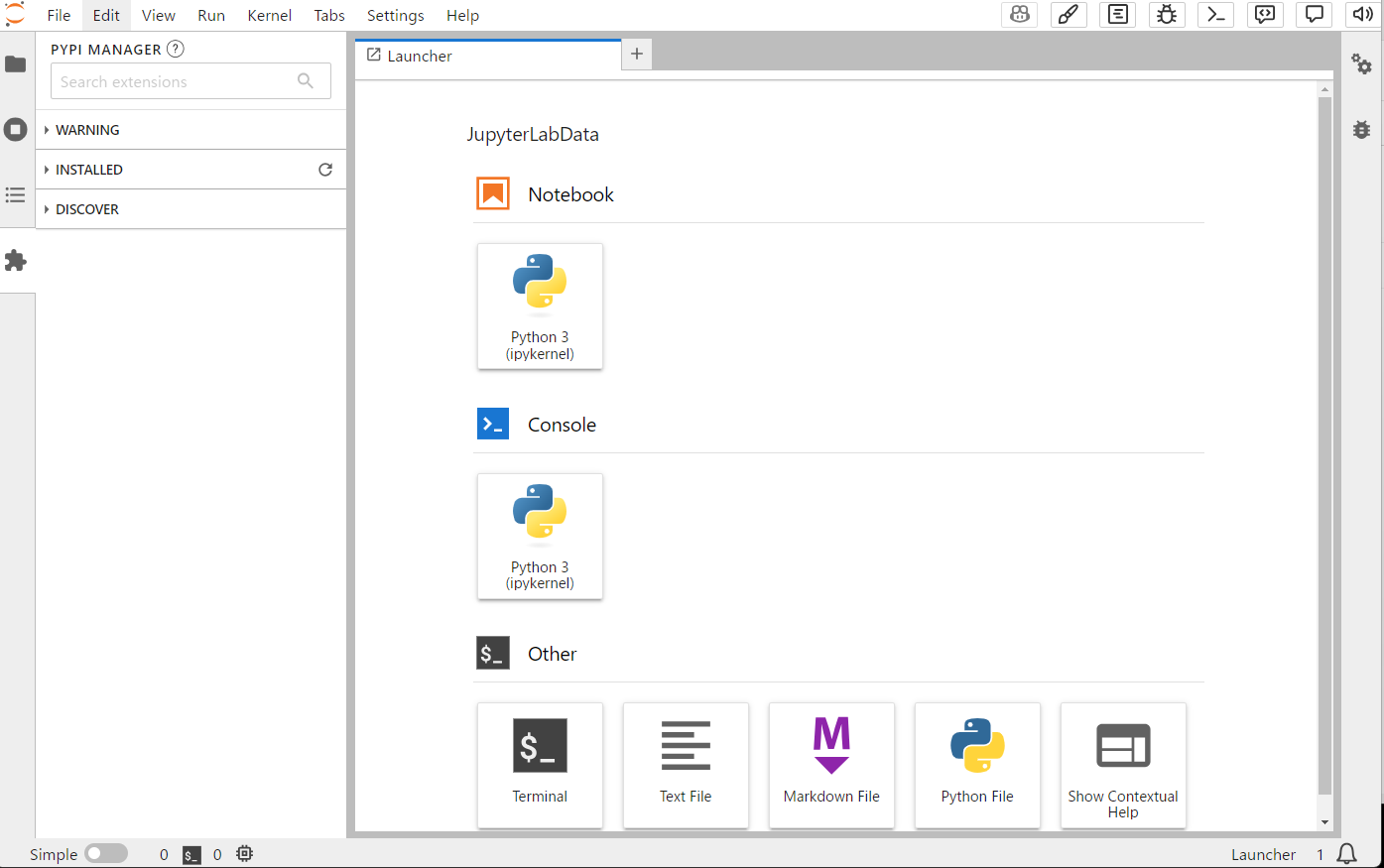Open the Kernel menu
Viewport: 1384px width, 868px height.
269,15
